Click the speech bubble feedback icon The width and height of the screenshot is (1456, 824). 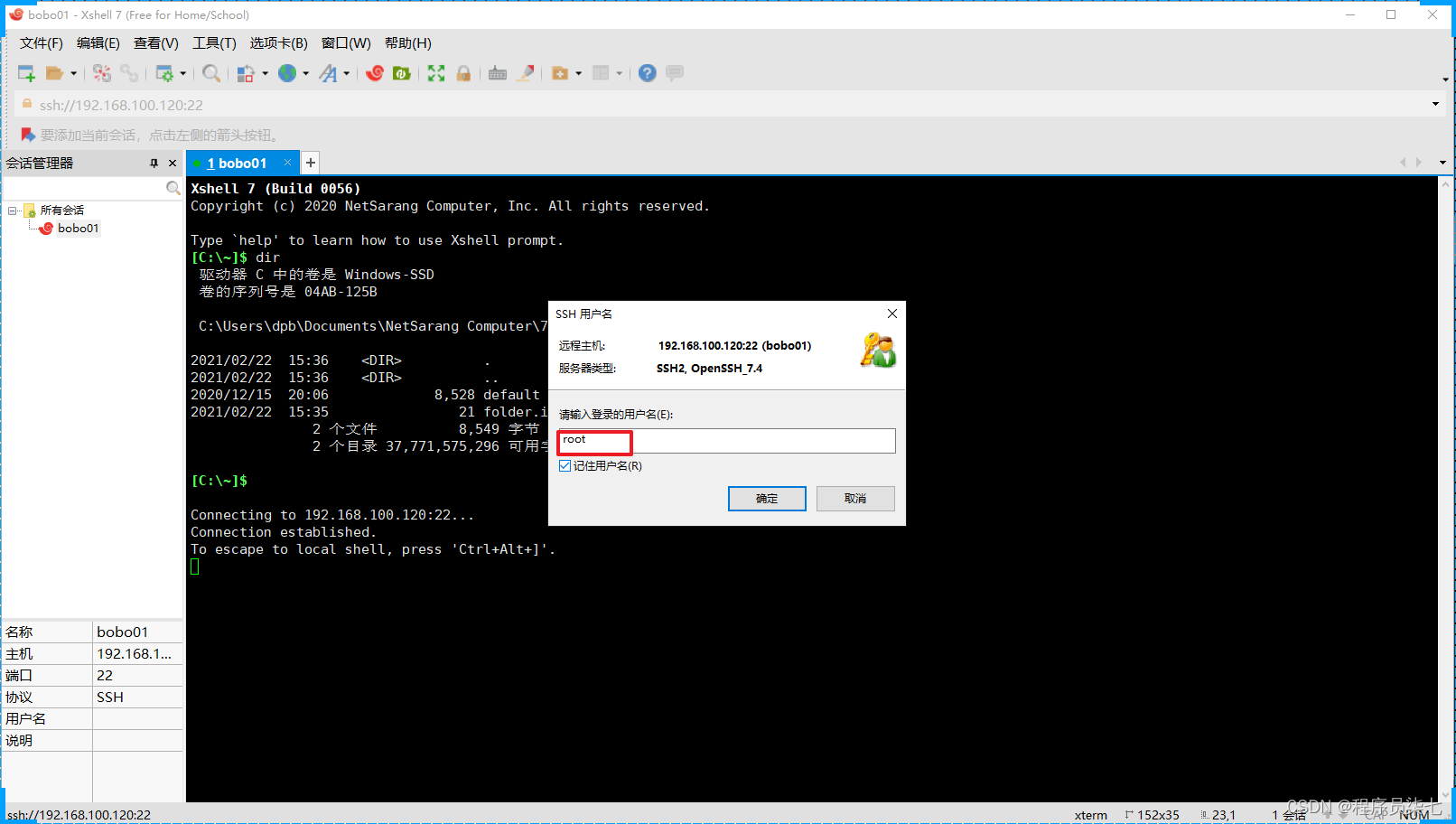[x=675, y=73]
